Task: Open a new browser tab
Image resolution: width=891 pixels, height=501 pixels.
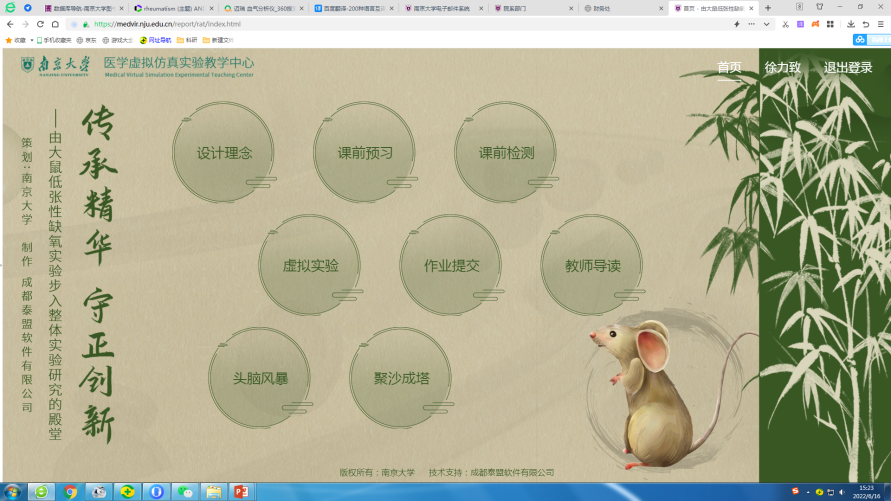Action: click(x=768, y=7)
